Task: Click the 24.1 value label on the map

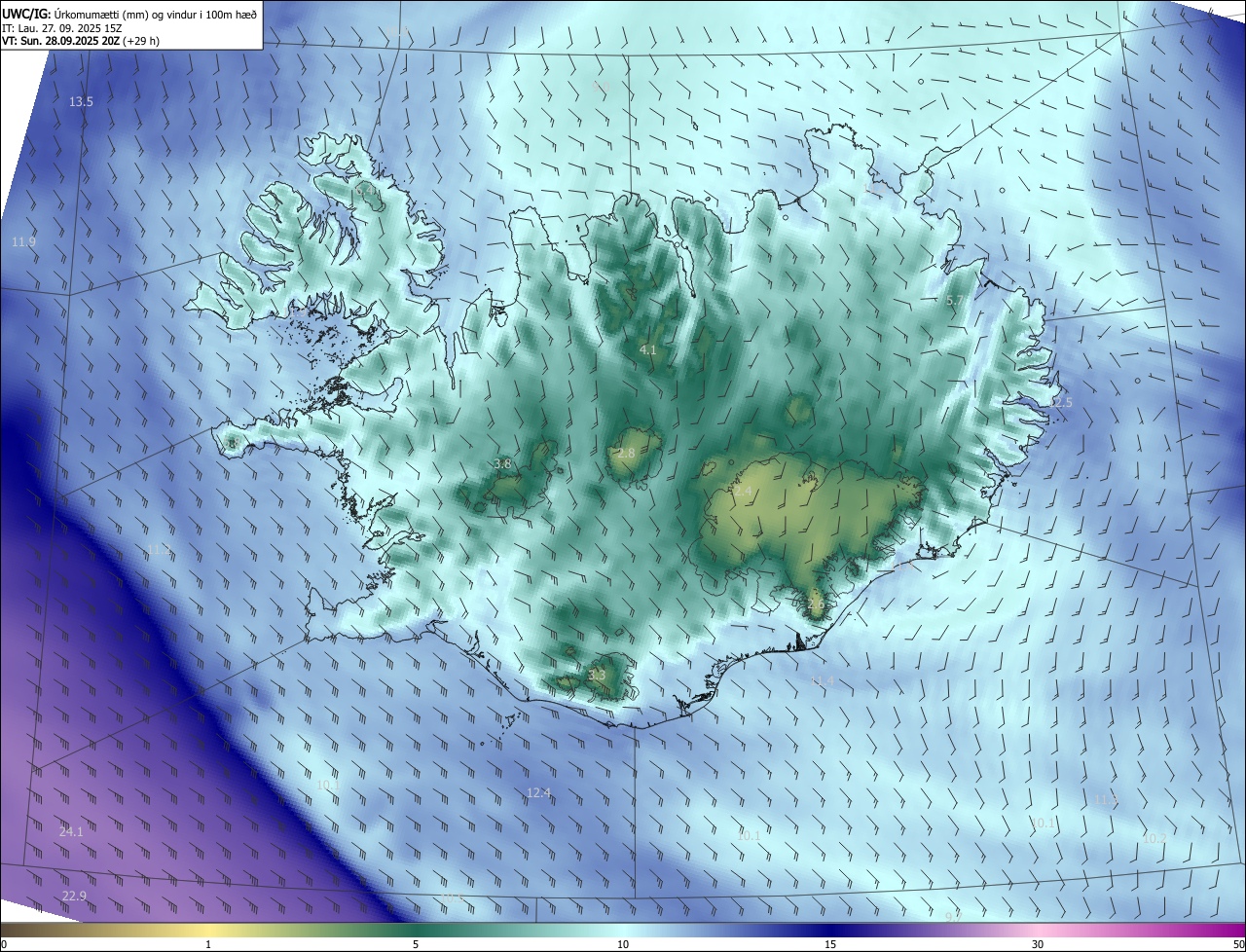Action: click(71, 831)
